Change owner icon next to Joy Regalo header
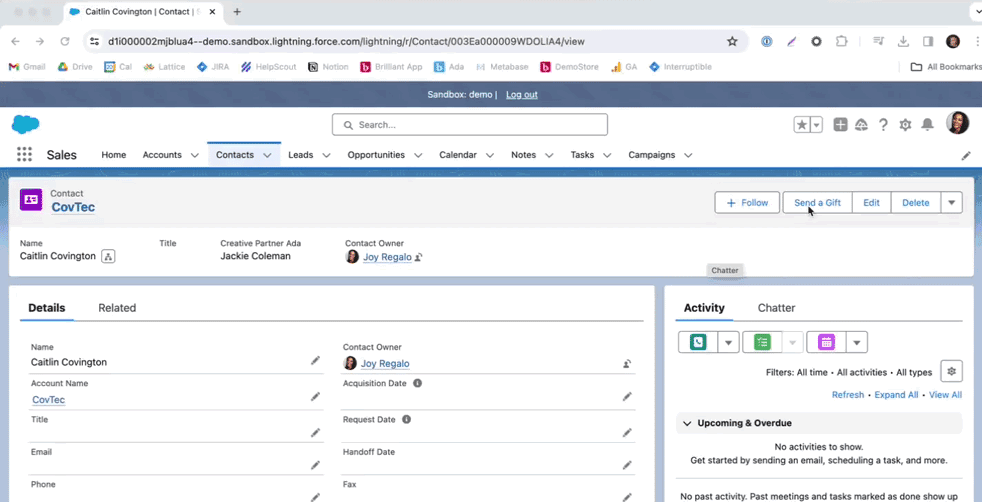This screenshot has width=982, height=502. (x=418, y=257)
